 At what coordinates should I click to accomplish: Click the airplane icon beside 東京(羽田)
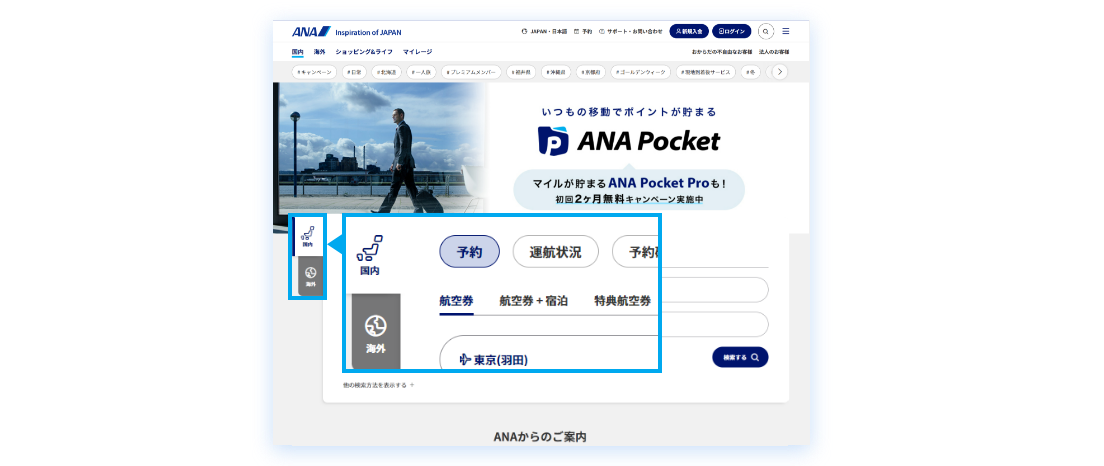[x=465, y=360]
